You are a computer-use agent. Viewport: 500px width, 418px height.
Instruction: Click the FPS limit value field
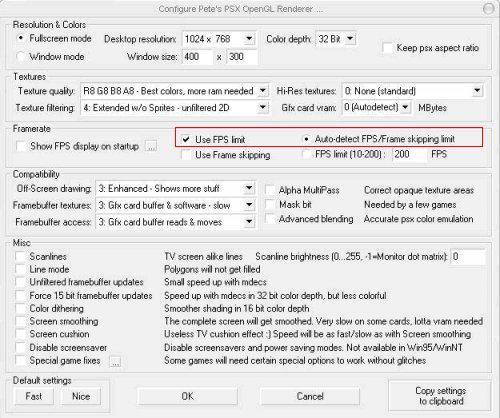pos(409,154)
